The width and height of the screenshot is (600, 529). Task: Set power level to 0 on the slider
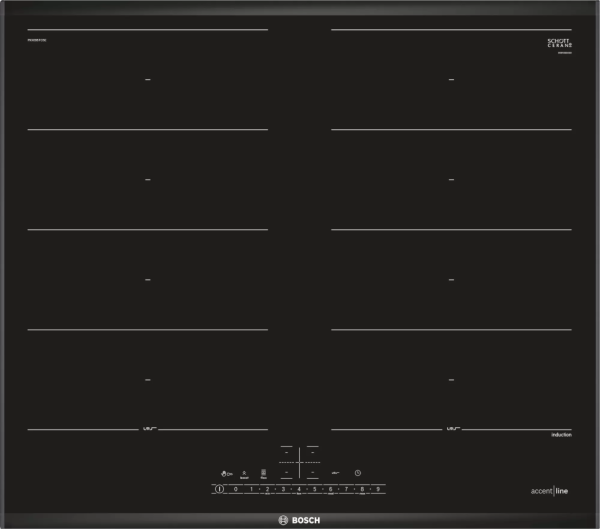236,489
